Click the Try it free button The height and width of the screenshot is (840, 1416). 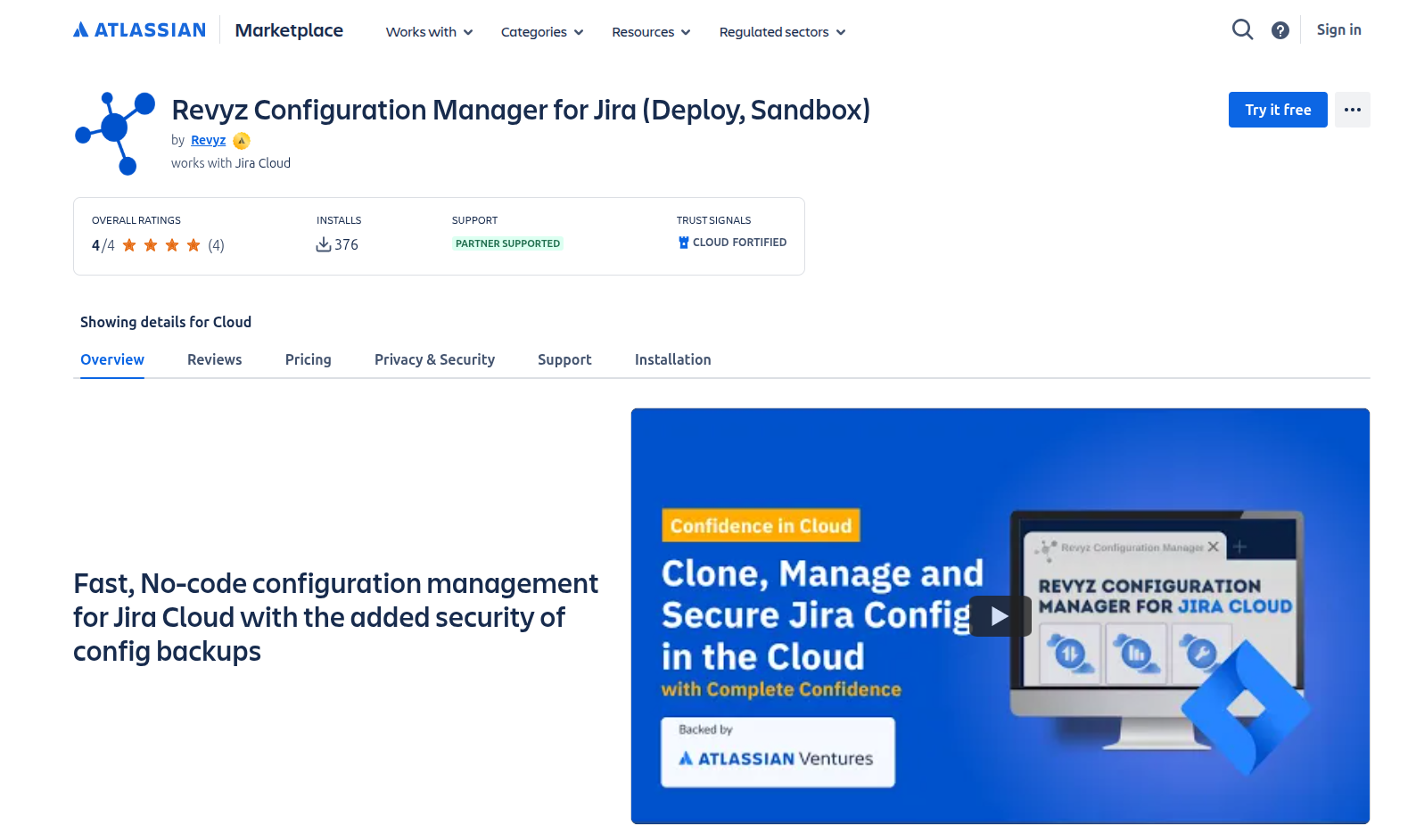[1277, 110]
